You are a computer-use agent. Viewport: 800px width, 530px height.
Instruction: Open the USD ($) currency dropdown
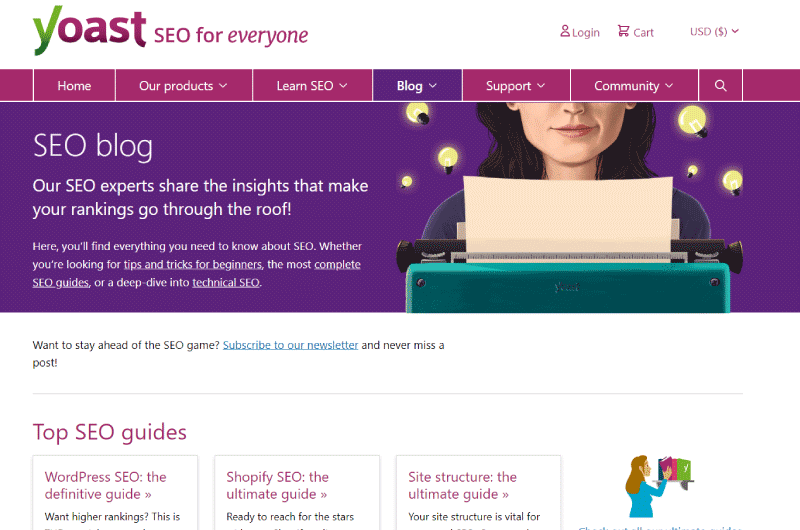coord(714,32)
